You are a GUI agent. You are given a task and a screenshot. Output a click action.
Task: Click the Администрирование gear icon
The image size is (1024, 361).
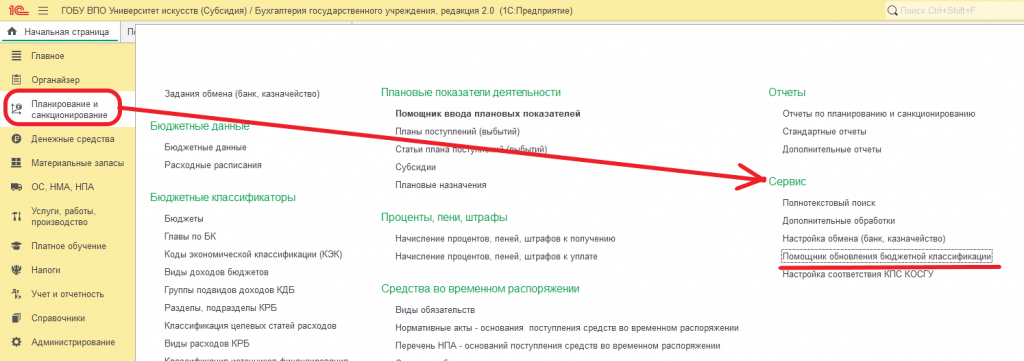(x=17, y=341)
